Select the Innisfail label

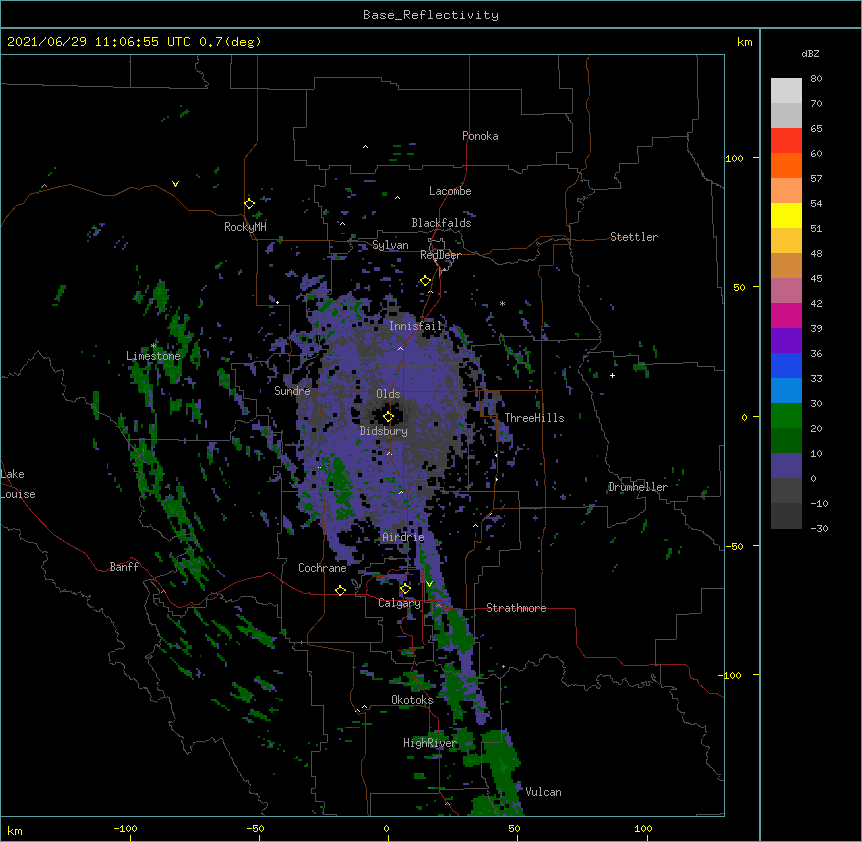[416, 326]
